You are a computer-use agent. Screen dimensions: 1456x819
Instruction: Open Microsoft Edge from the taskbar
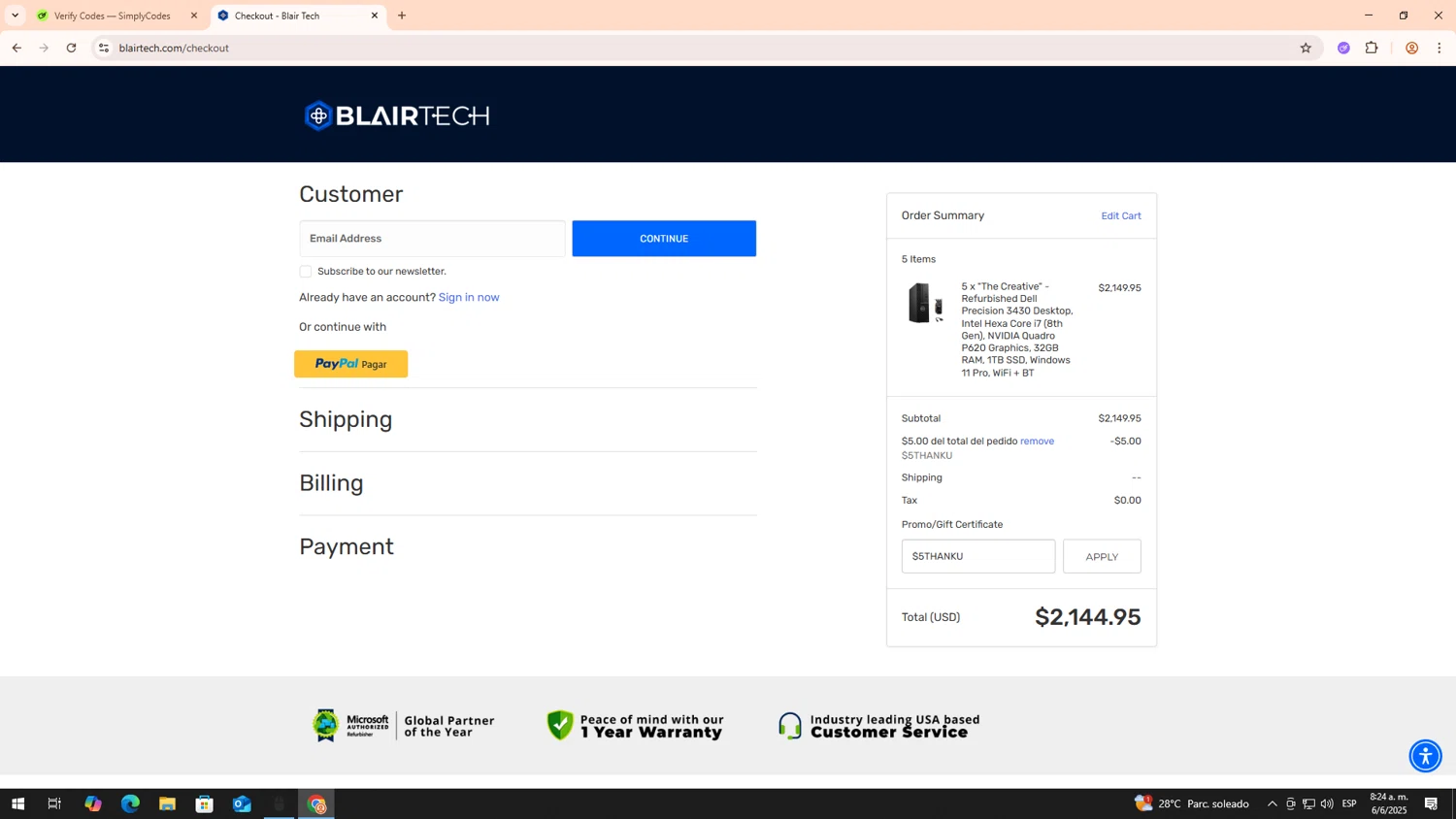point(130,803)
